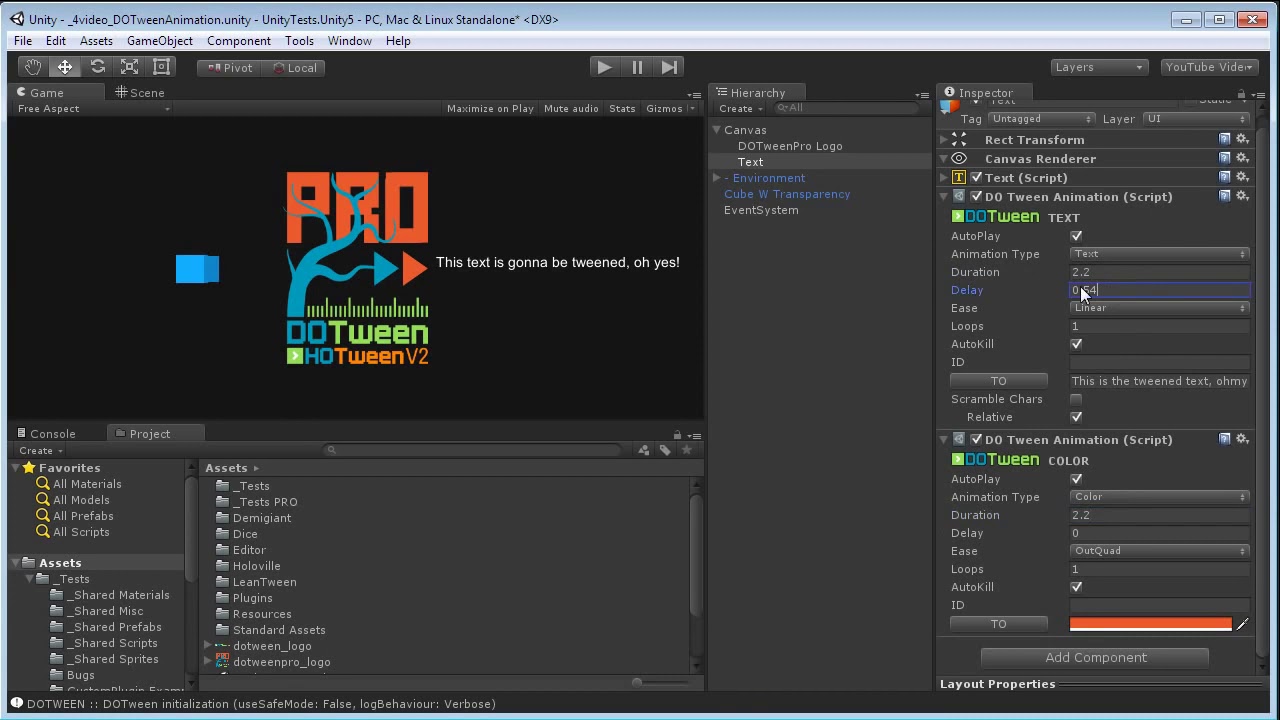1280x720 pixels.
Task: Open Animation Type Color dropdown
Action: tap(1160, 497)
